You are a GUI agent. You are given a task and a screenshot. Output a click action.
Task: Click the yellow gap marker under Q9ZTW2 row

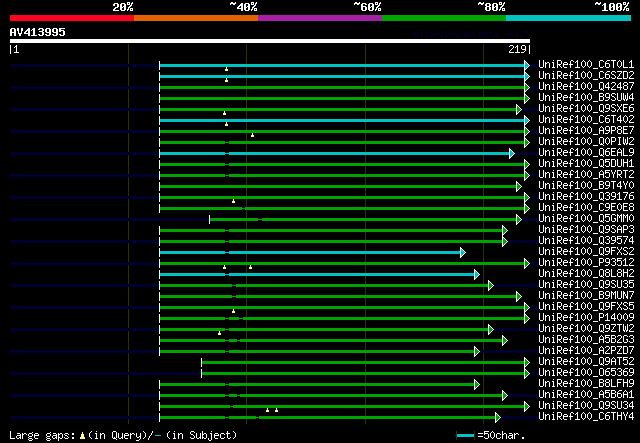220,333
